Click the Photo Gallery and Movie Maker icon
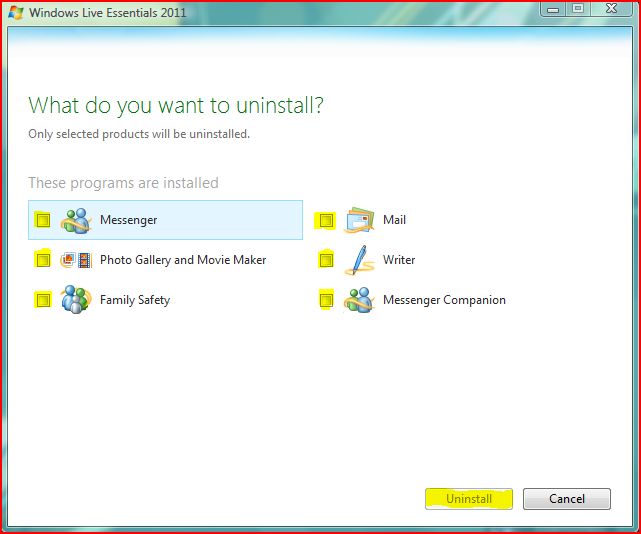The image size is (641, 534). 76,260
